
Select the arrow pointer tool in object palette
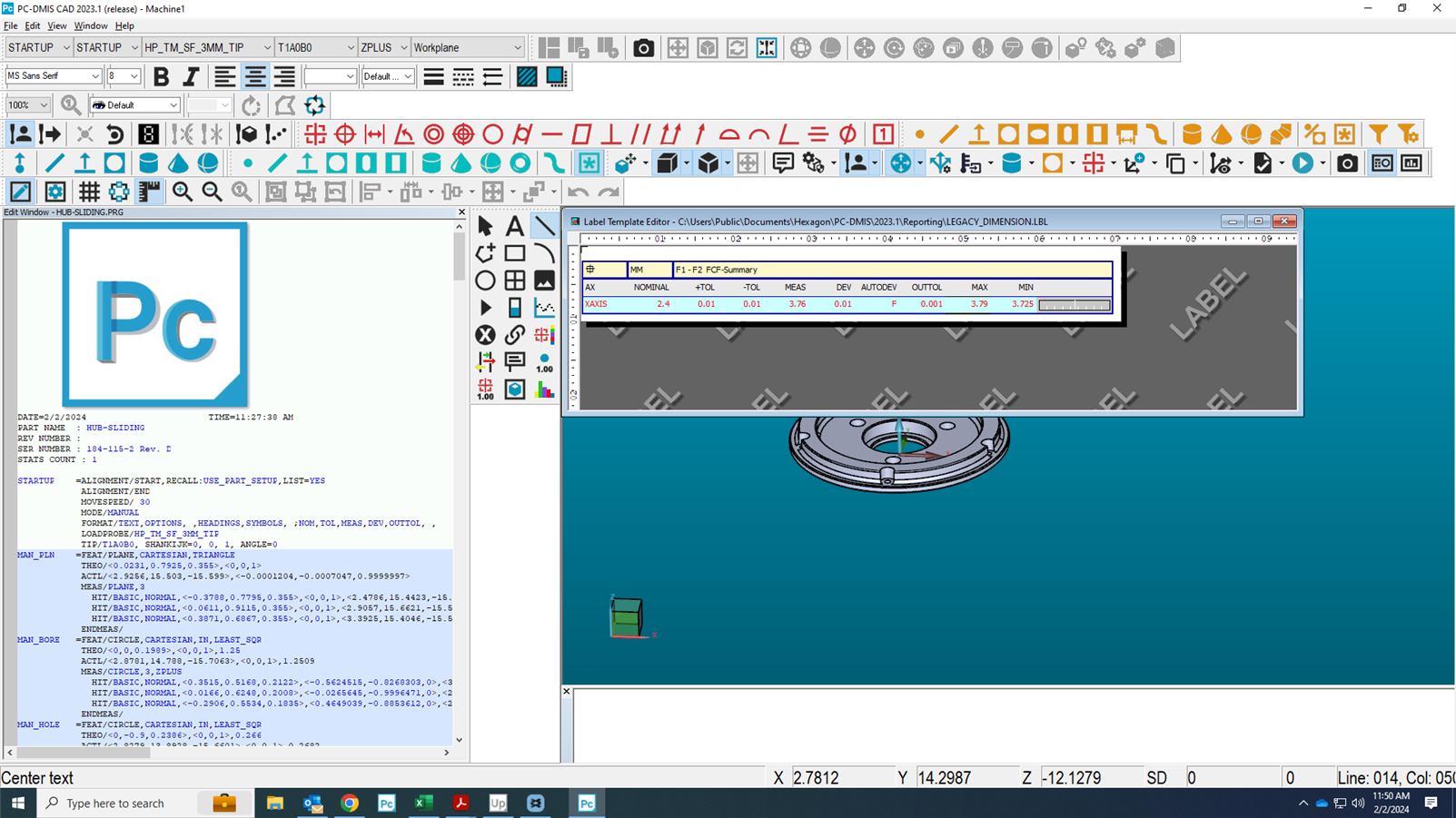tap(485, 226)
